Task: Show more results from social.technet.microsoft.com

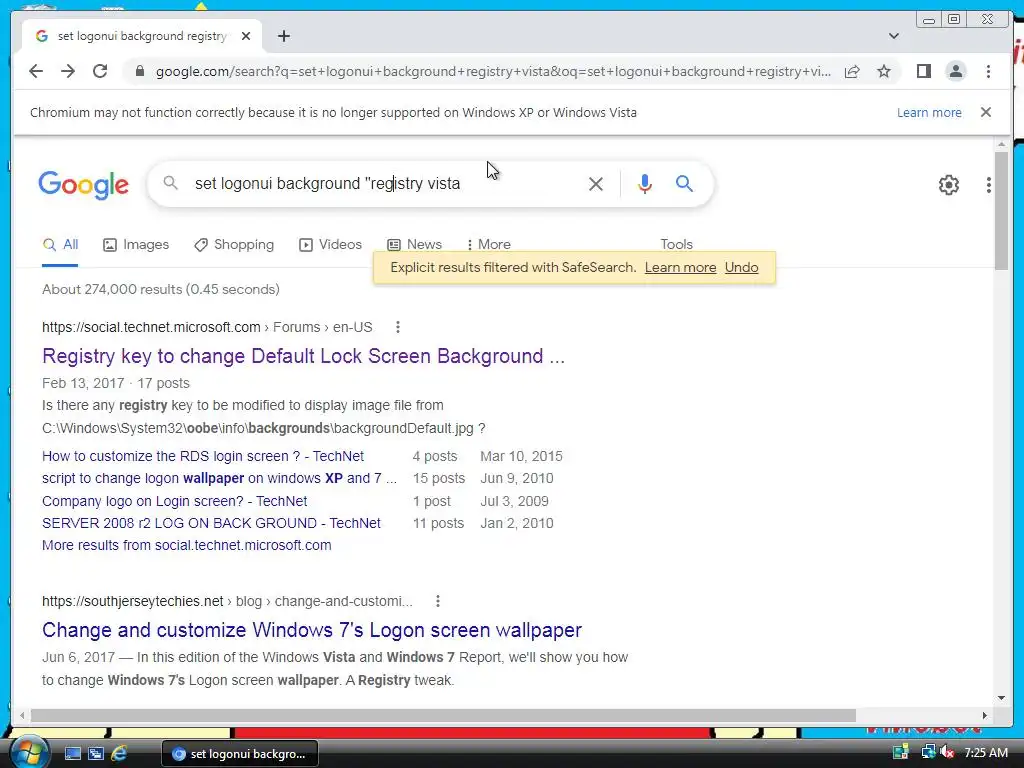Action: pos(187,545)
